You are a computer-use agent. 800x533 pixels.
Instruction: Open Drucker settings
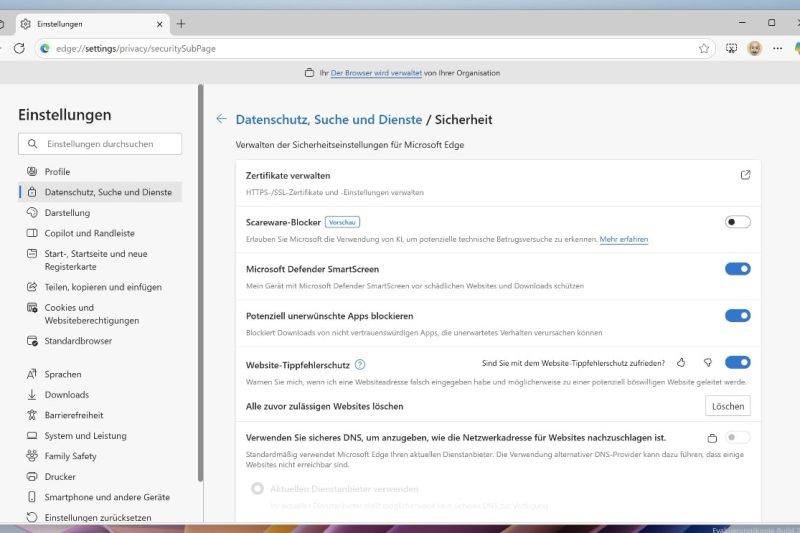coord(100,476)
